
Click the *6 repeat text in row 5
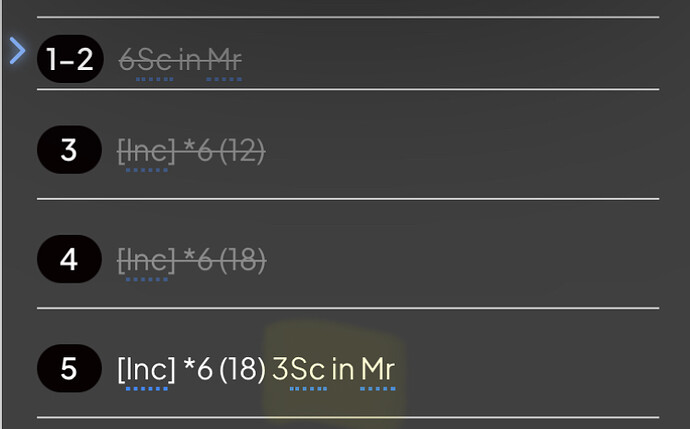[198, 369]
